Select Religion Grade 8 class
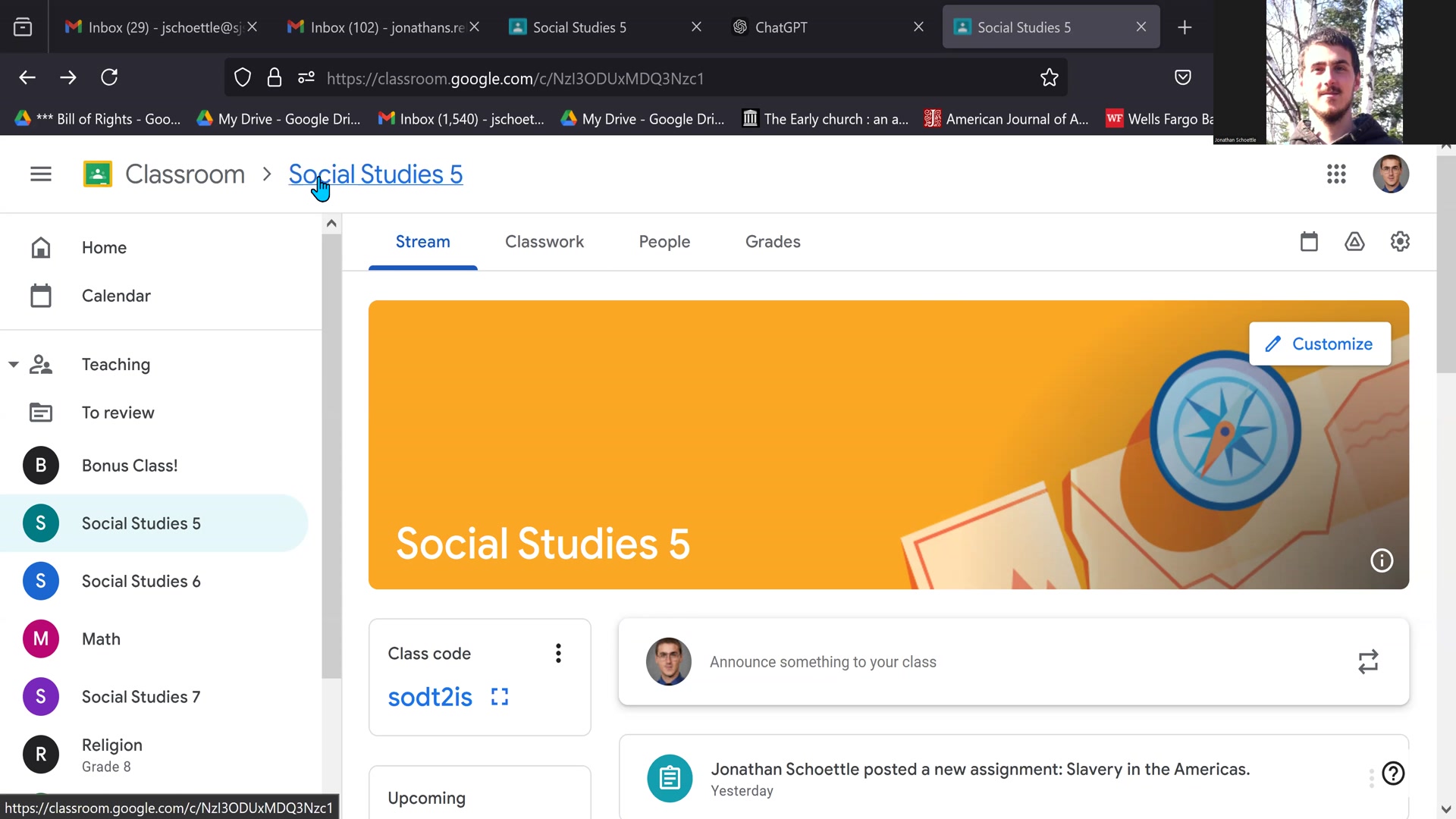The width and height of the screenshot is (1456, 819). point(154,755)
